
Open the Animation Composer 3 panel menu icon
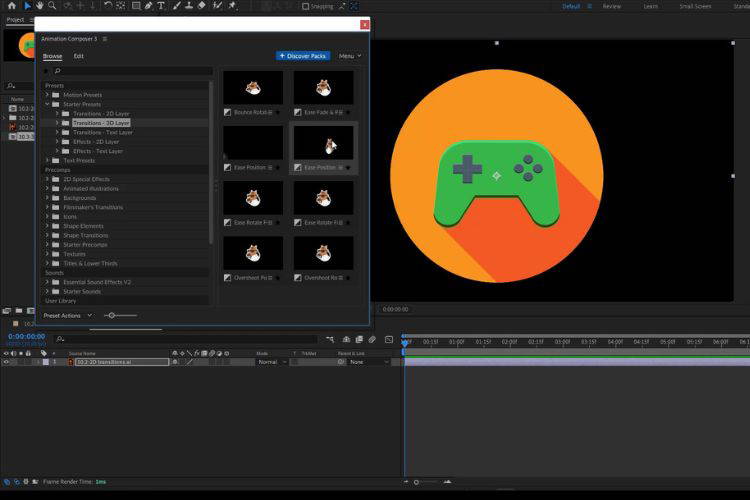pyautogui.click(x=105, y=39)
